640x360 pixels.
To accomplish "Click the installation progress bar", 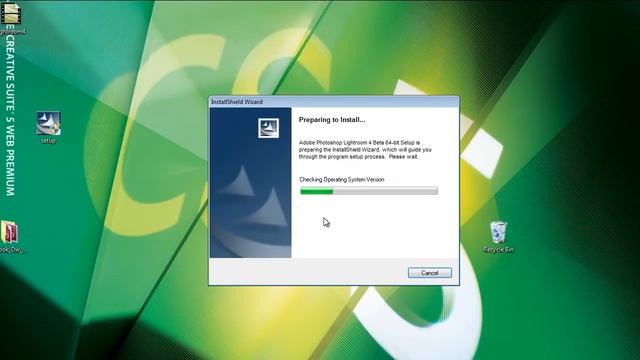I will click(369, 191).
